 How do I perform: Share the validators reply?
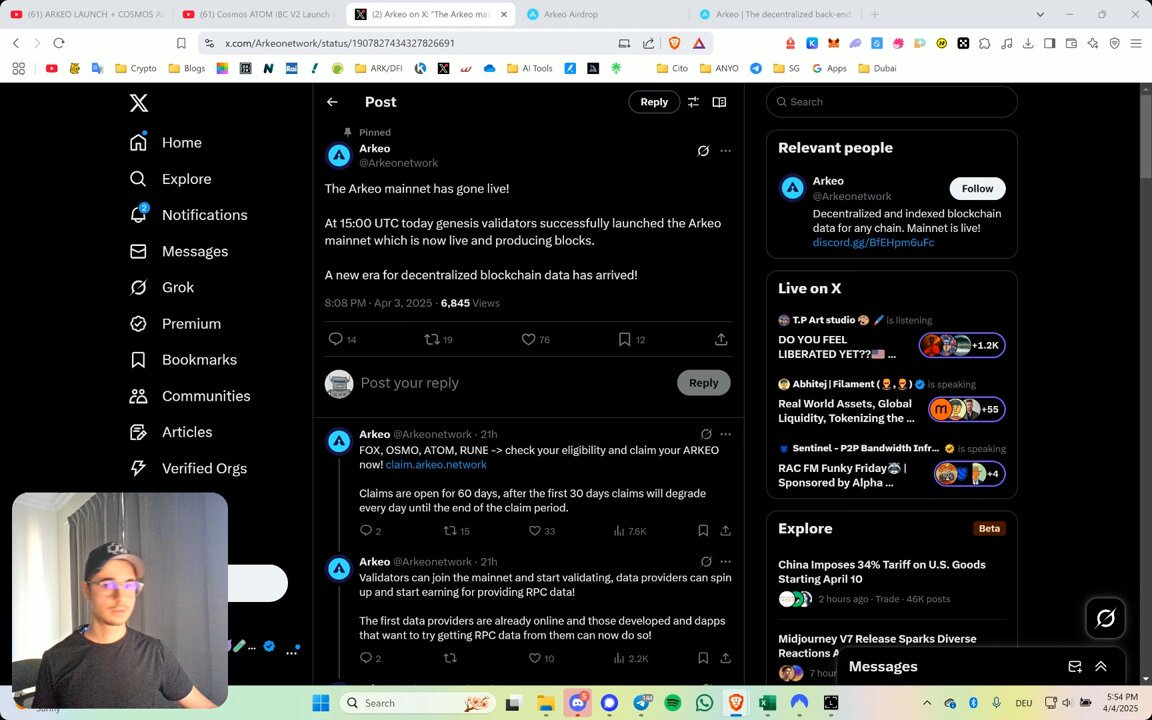[725, 658]
